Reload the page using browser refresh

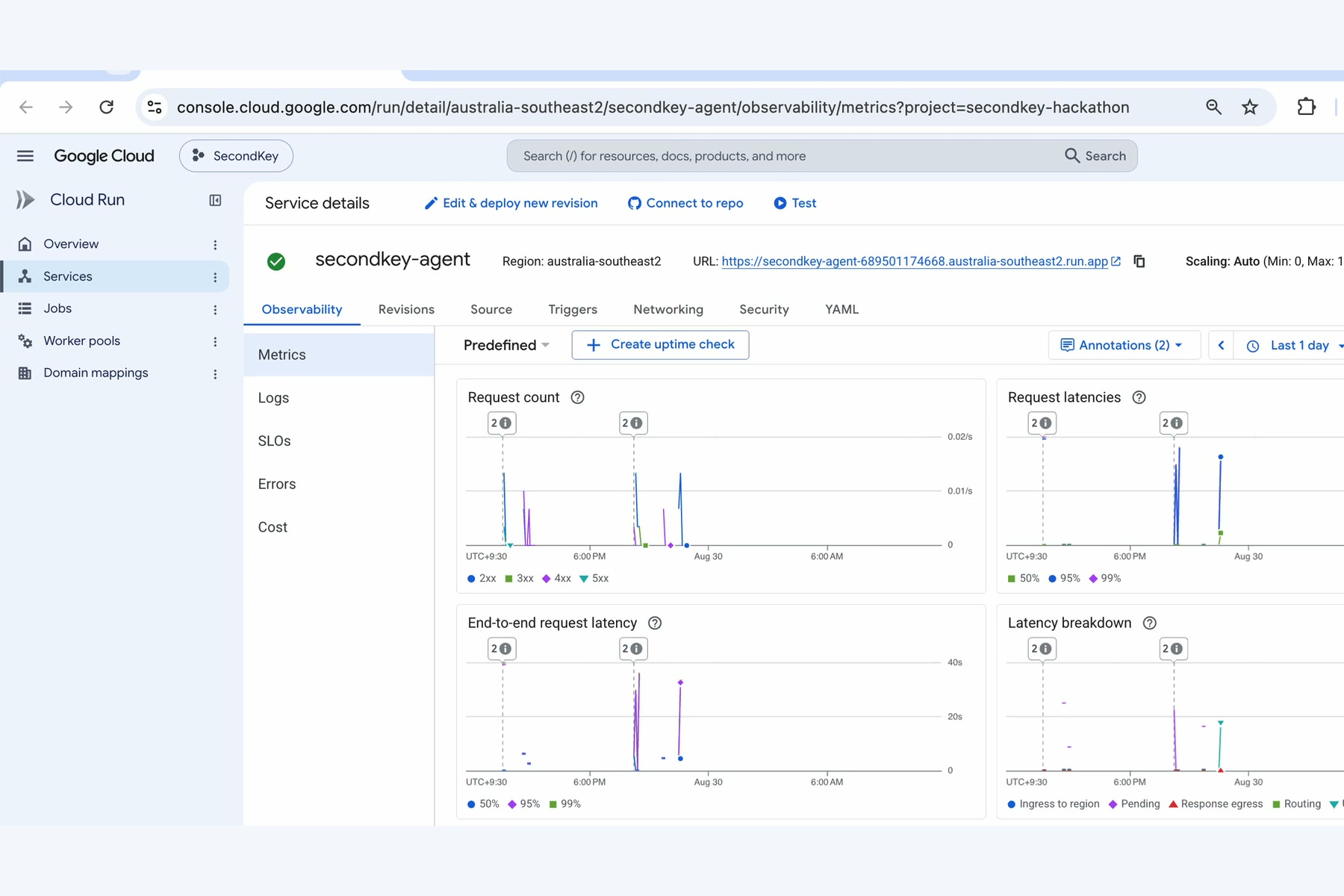pos(107,107)
